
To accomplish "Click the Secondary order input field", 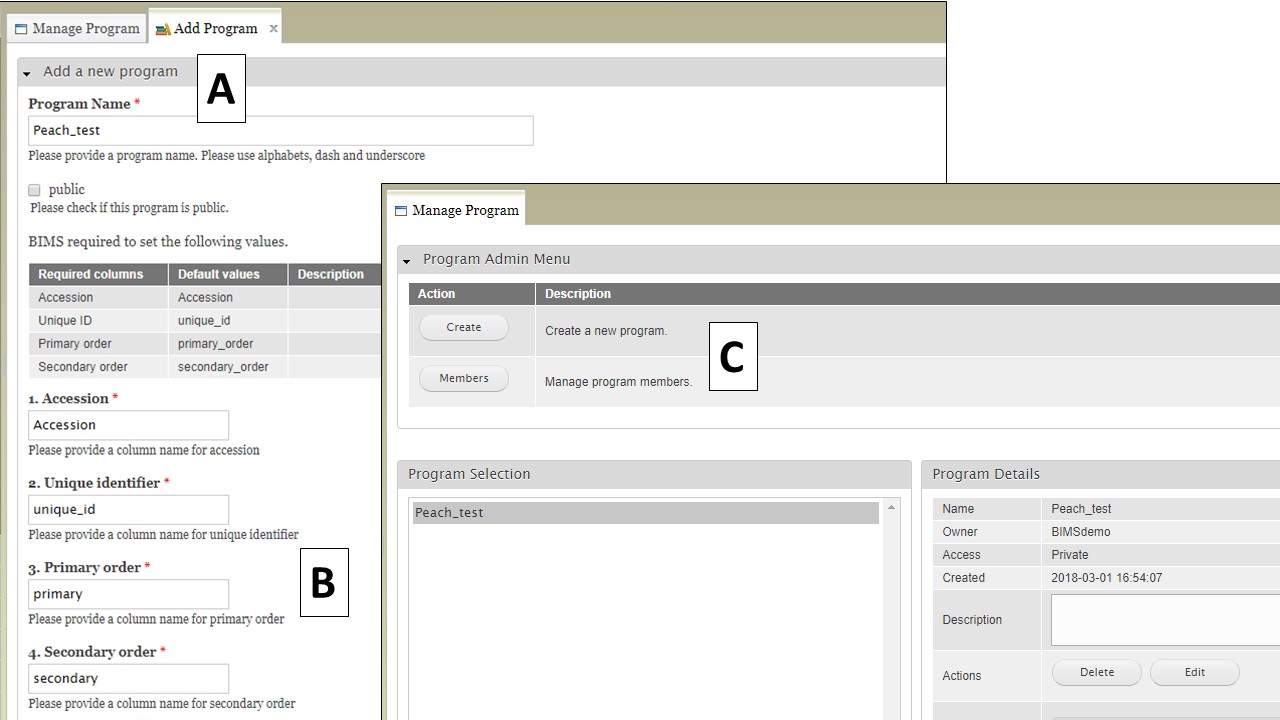I will pyautogui.click(x=128, y=678).
